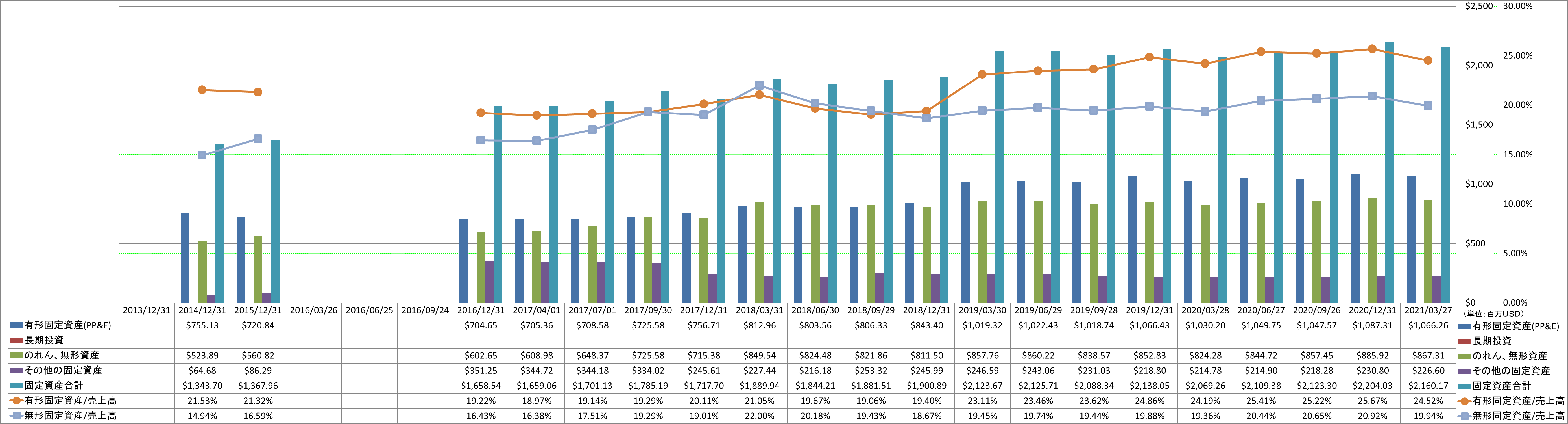Viewport: 1568px width, 424px height.
Task: Select the 有形固定資産/売上高 row header in the table
Action: [63, 401]
